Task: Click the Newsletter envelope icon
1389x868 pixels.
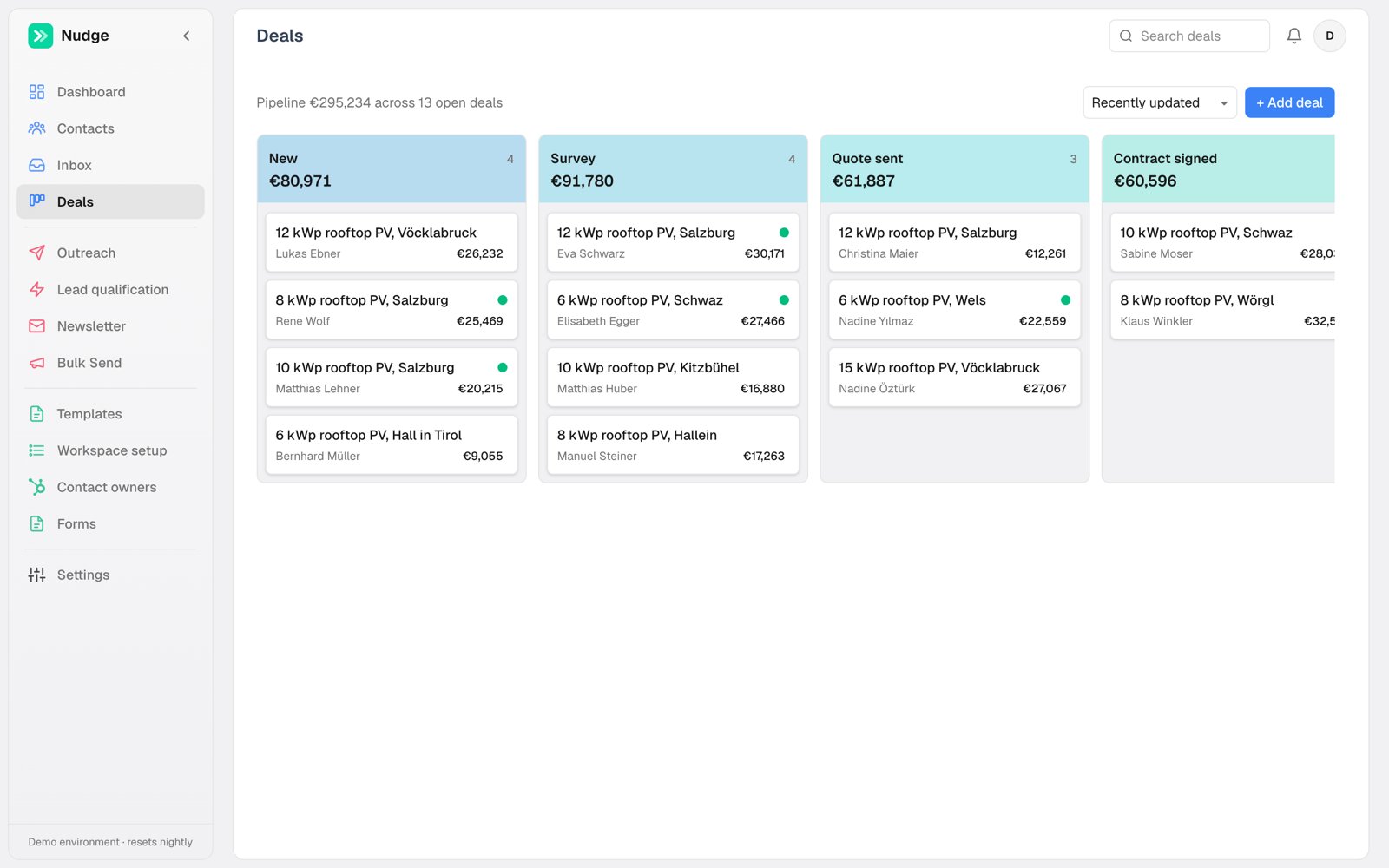Action: [36, 326]
